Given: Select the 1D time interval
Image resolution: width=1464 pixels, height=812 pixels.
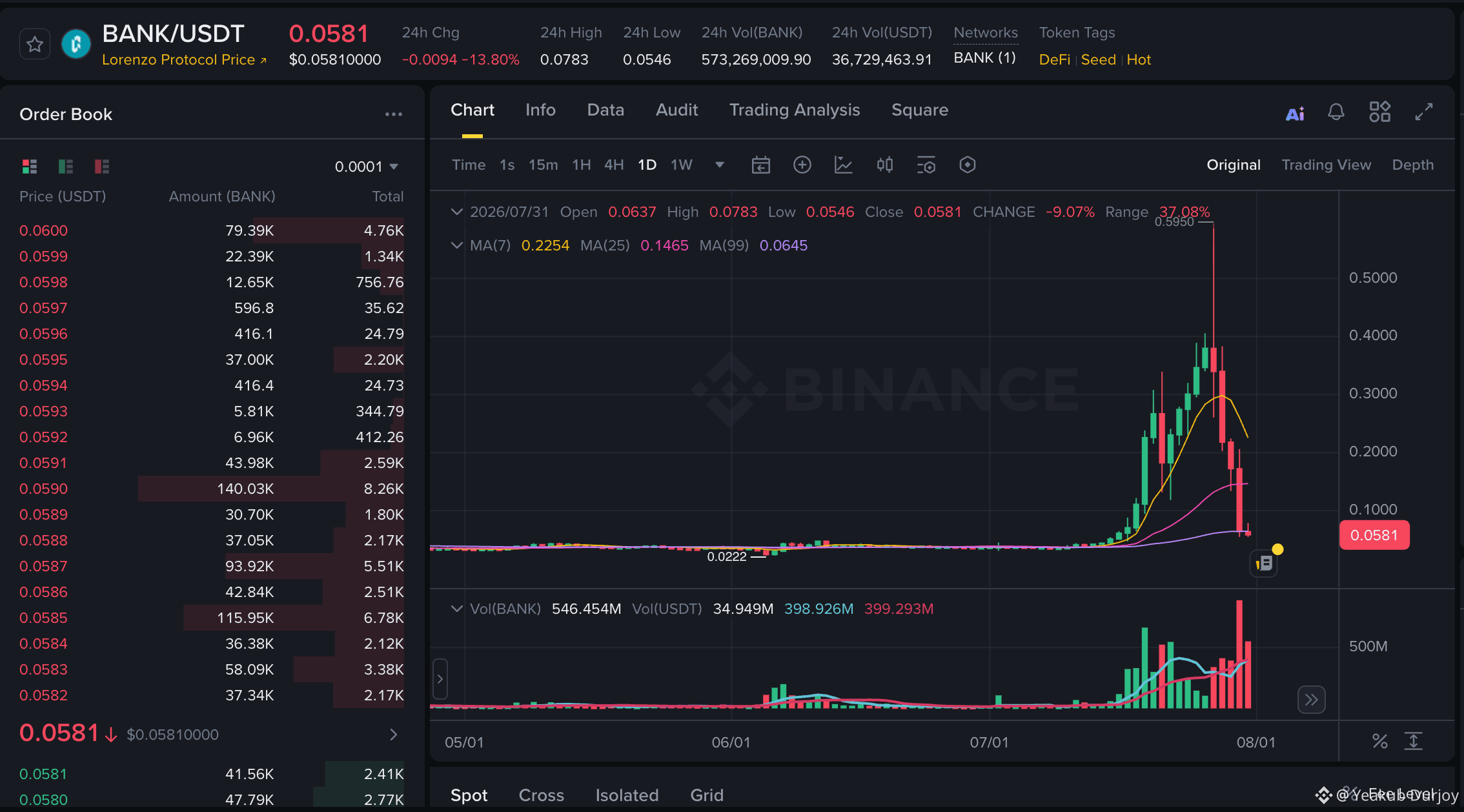Looking at the screenshot, I should (x=647, y=165).
